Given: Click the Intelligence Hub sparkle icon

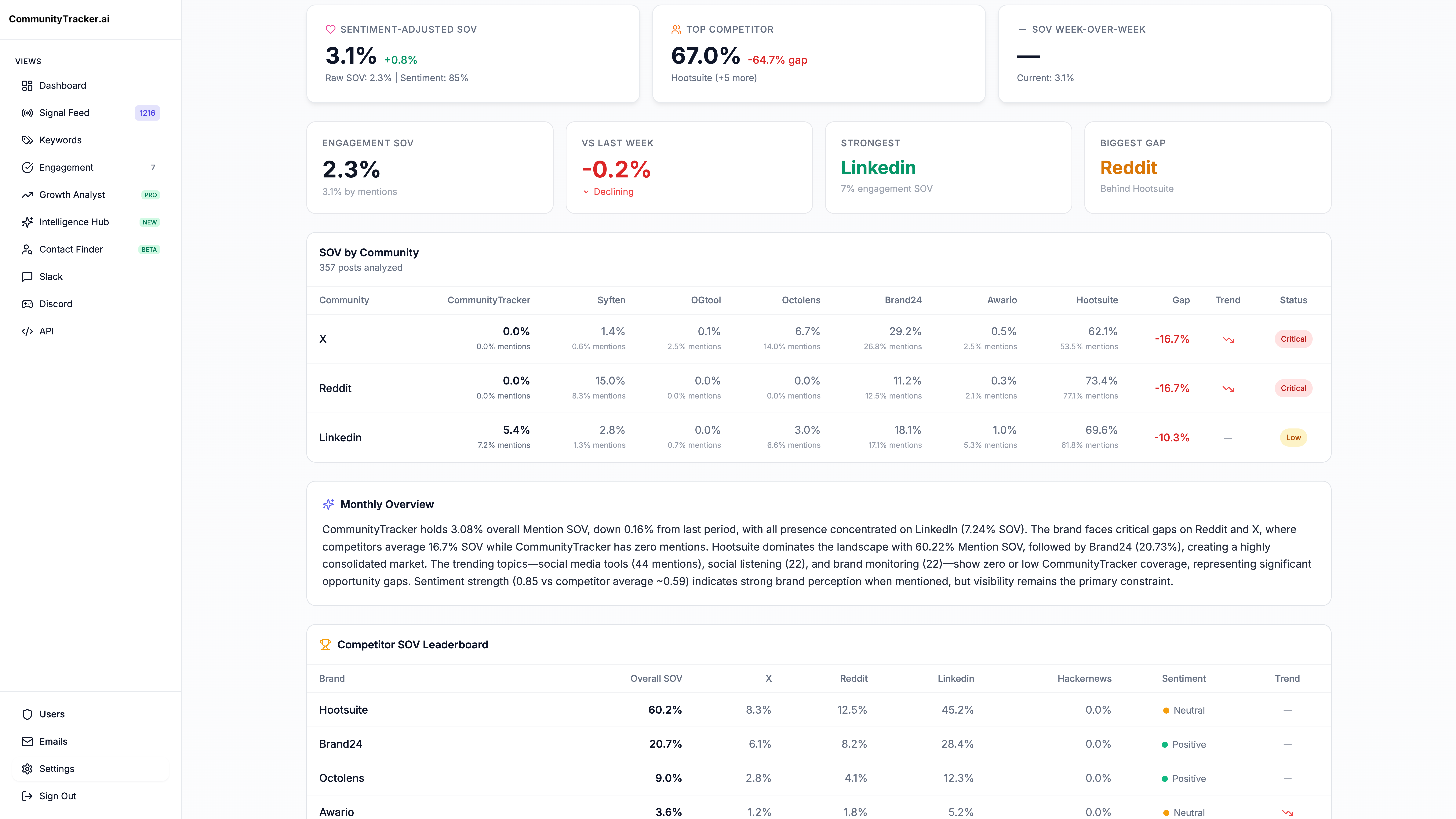Looking at the screenshot, I should tap(27, 222).
